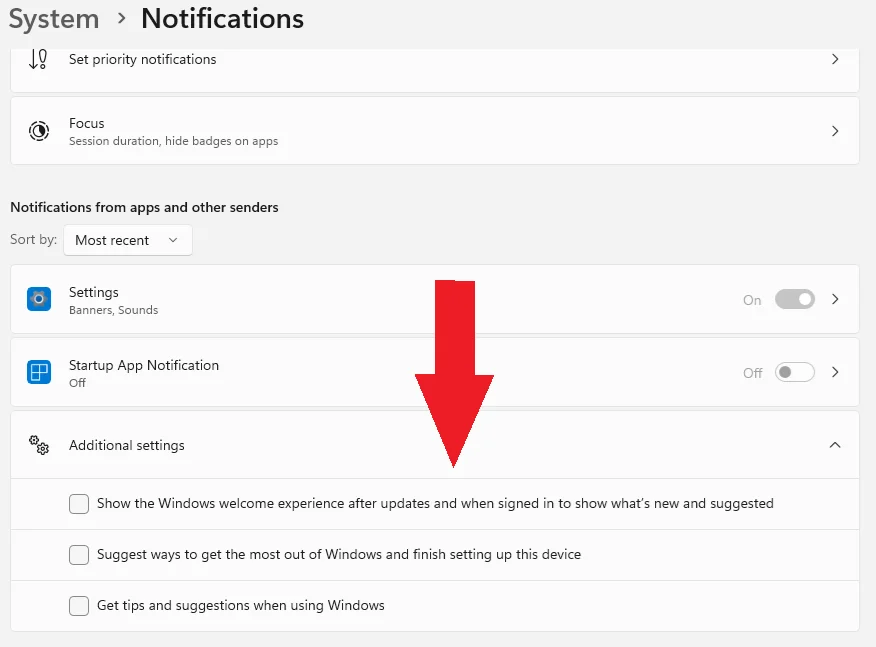Viewport: 876px width, 647px height.
Task: Click the Set priority notifications label
Action: tap(142, 59)
